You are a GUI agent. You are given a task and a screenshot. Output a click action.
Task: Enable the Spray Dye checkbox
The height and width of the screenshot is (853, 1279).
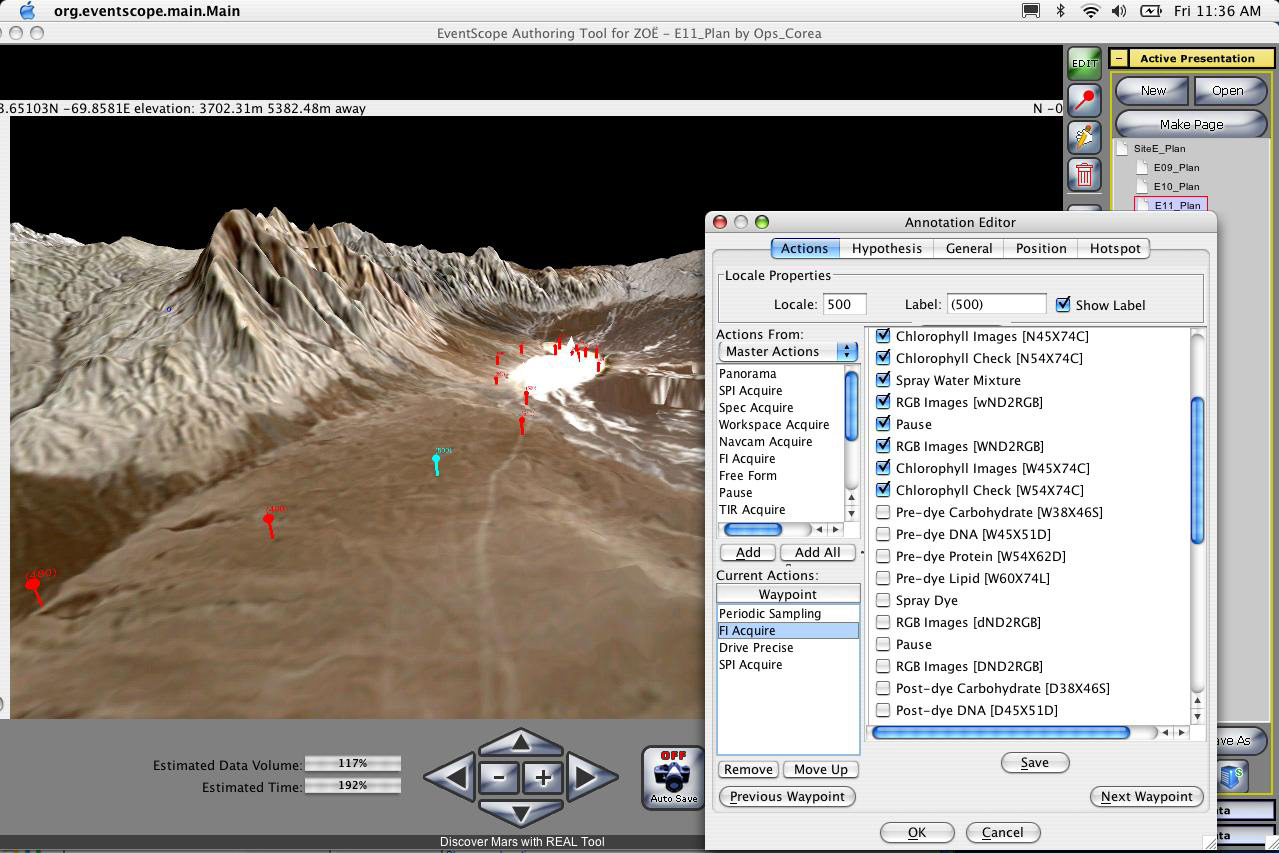click(883, 600)
